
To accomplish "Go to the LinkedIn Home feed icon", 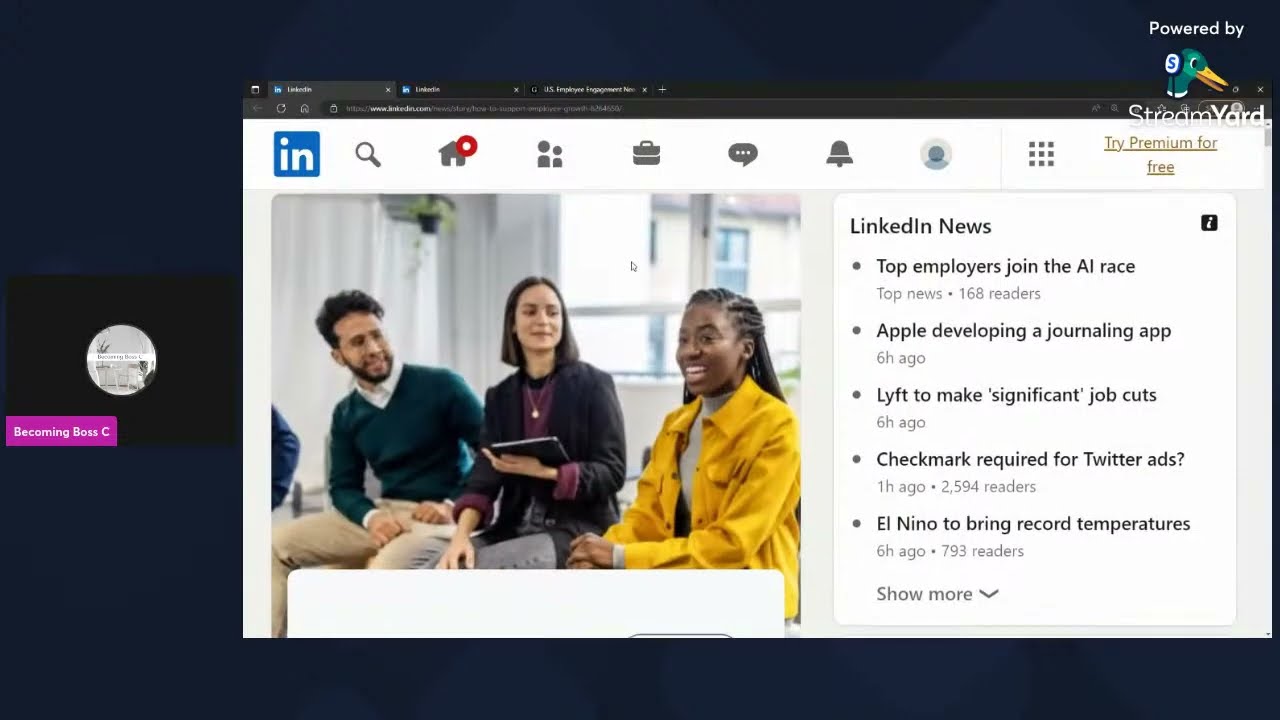I will pyautogui.click(x=456, y=152).
